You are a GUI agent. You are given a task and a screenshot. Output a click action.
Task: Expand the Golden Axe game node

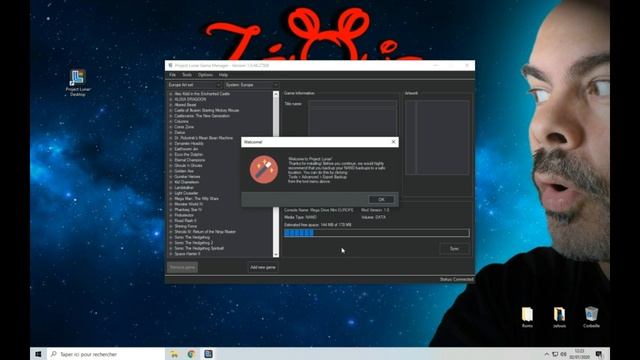(171, 171)
